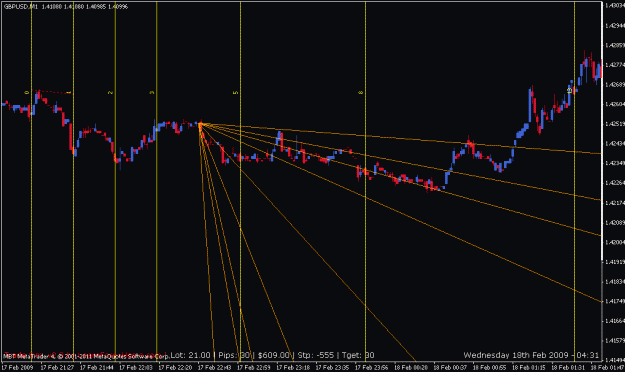Screen dimensions: 625x372
Task: Click the 1.42264 price axis label
Action: coord(615,183)
